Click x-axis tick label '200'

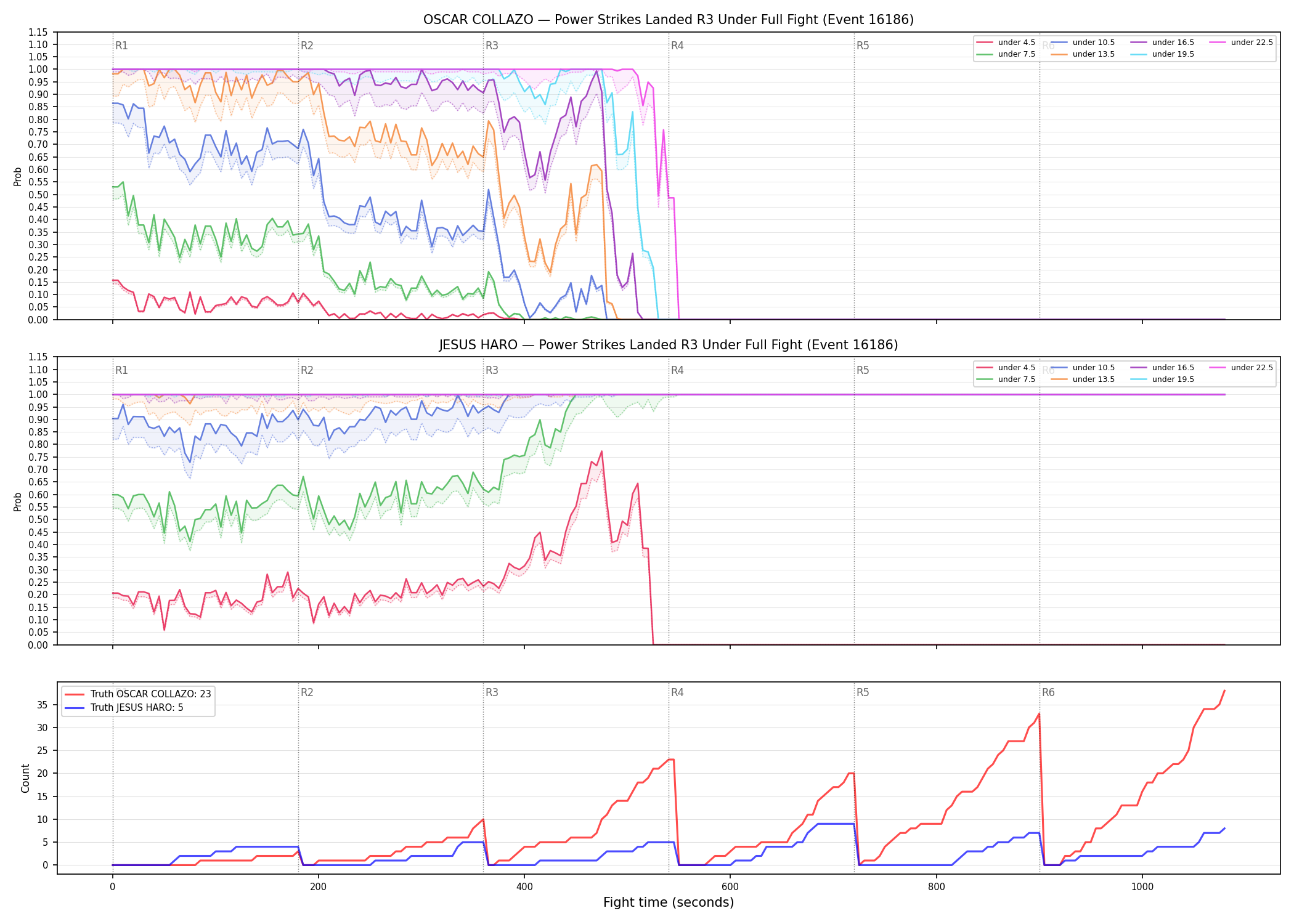[x=319, y=886]
